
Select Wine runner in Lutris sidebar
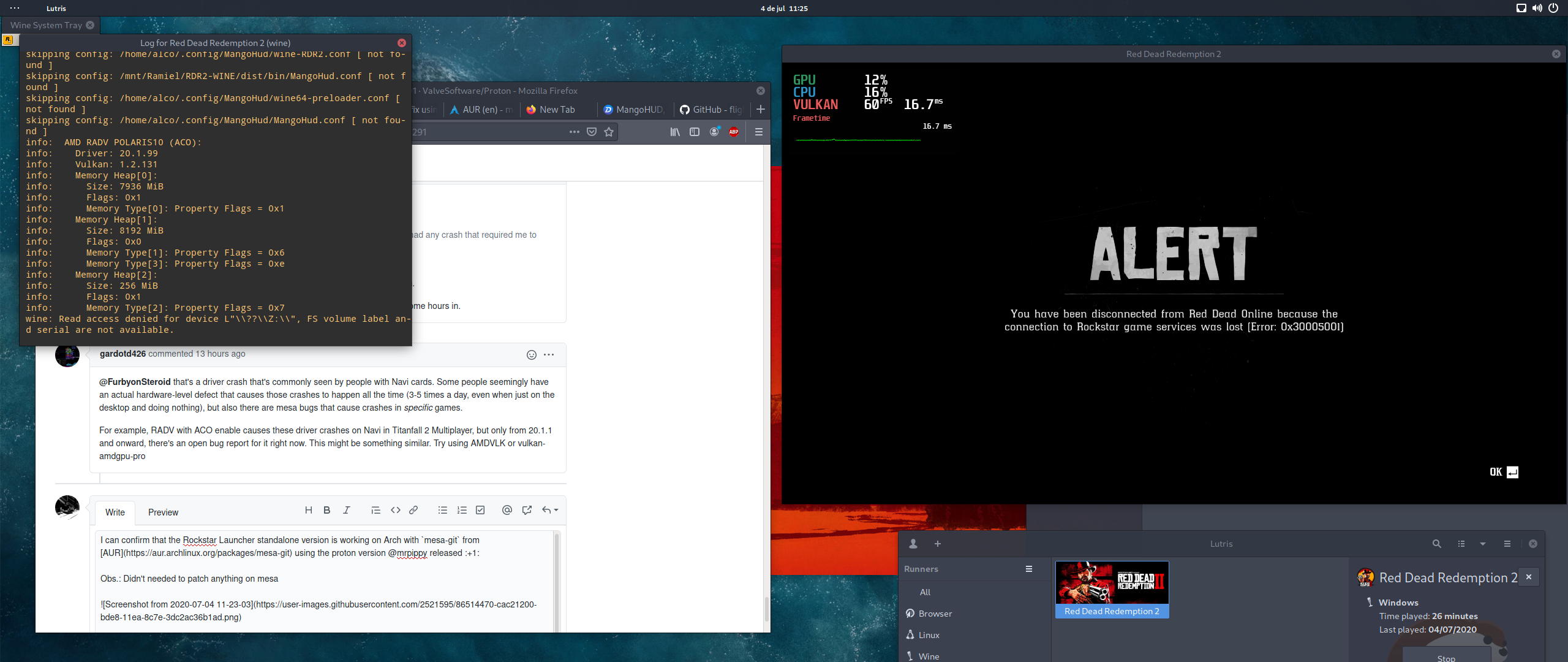pos(929,656)
